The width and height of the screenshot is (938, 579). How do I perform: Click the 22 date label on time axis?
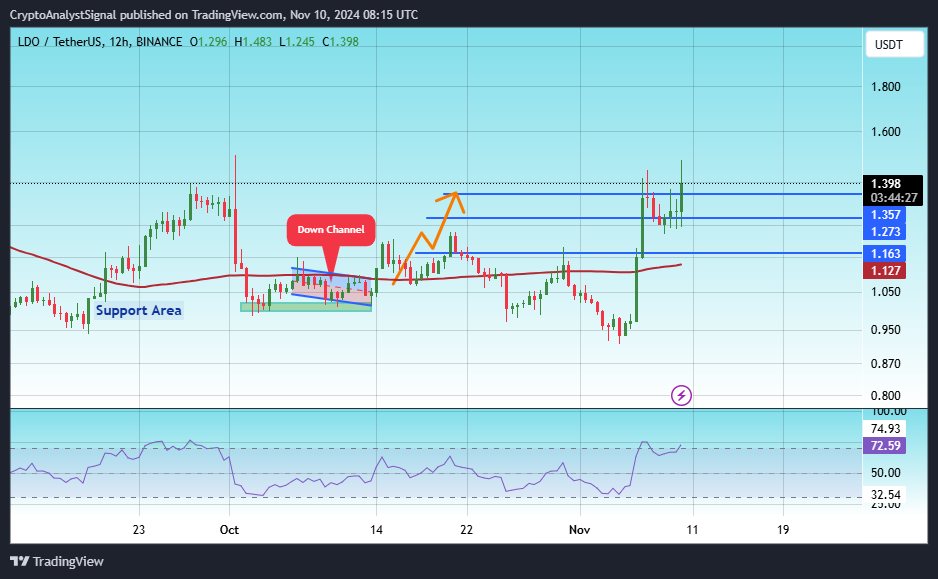pyautogui.click(x=467, y=529)
